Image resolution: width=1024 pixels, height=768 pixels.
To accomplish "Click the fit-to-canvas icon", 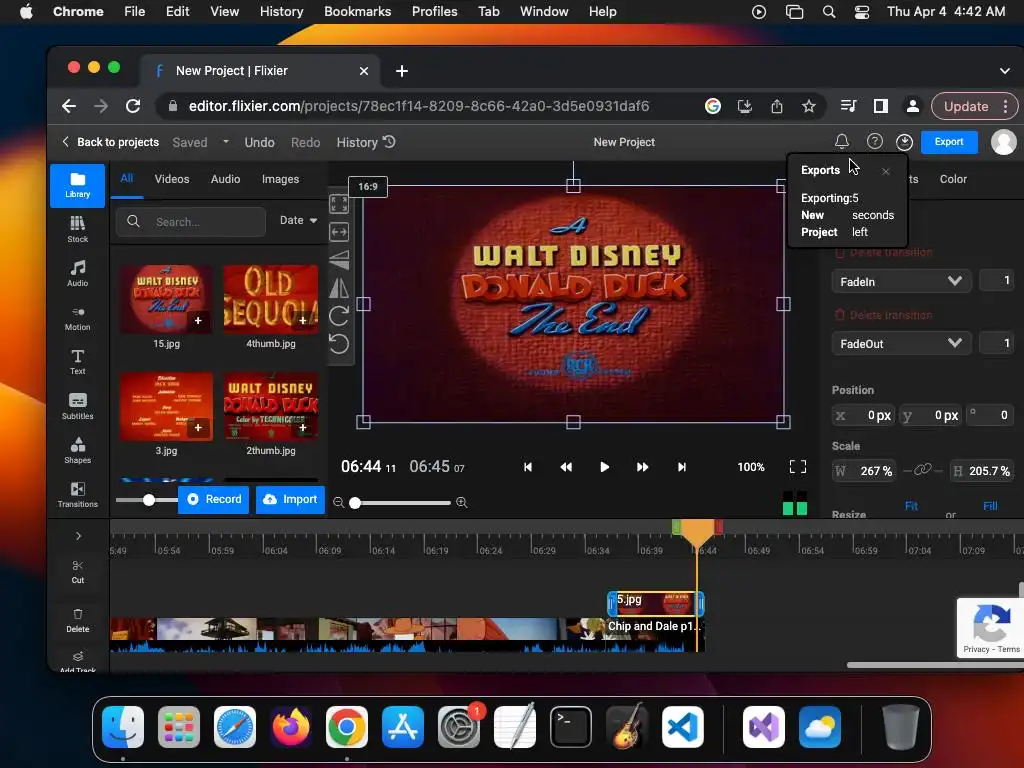I will point(339,204).
